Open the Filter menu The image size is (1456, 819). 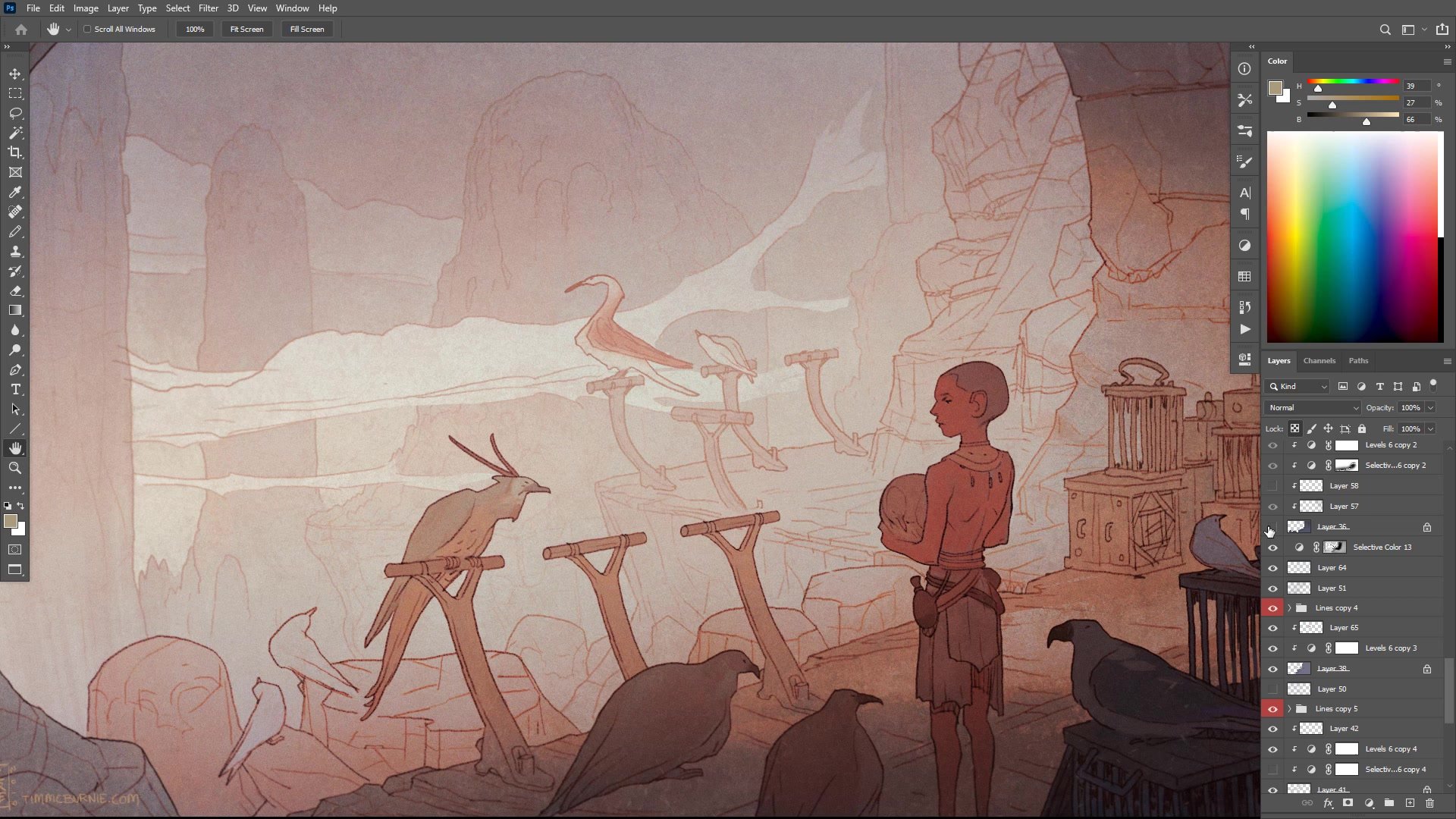(209, 8)
